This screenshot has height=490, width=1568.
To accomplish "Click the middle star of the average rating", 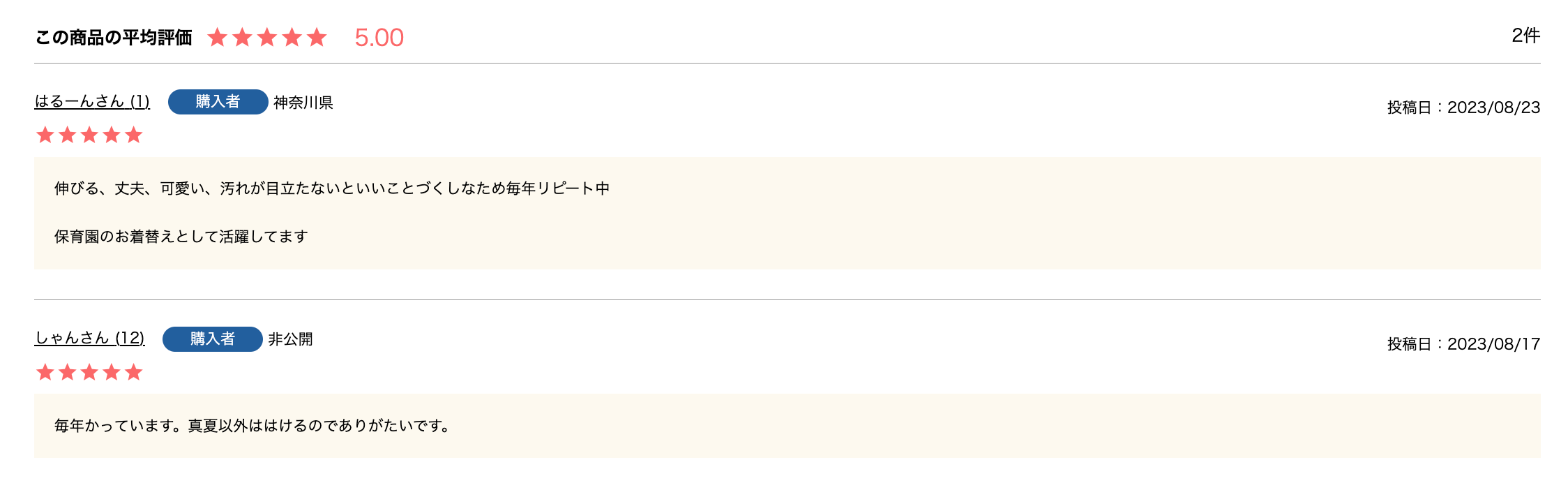I will point(267,38).
